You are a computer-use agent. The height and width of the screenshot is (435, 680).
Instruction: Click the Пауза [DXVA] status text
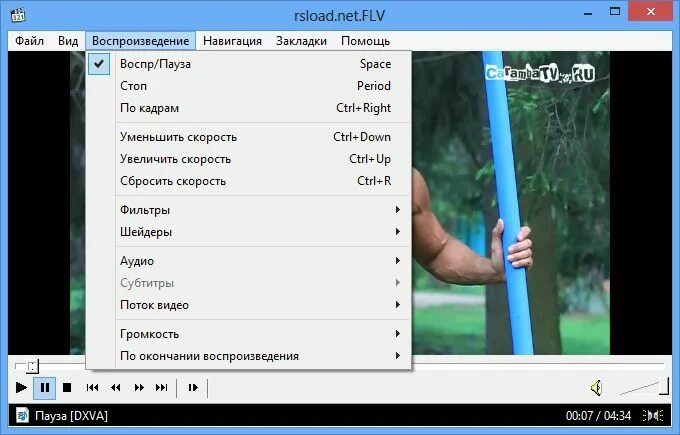click(72, 415)
